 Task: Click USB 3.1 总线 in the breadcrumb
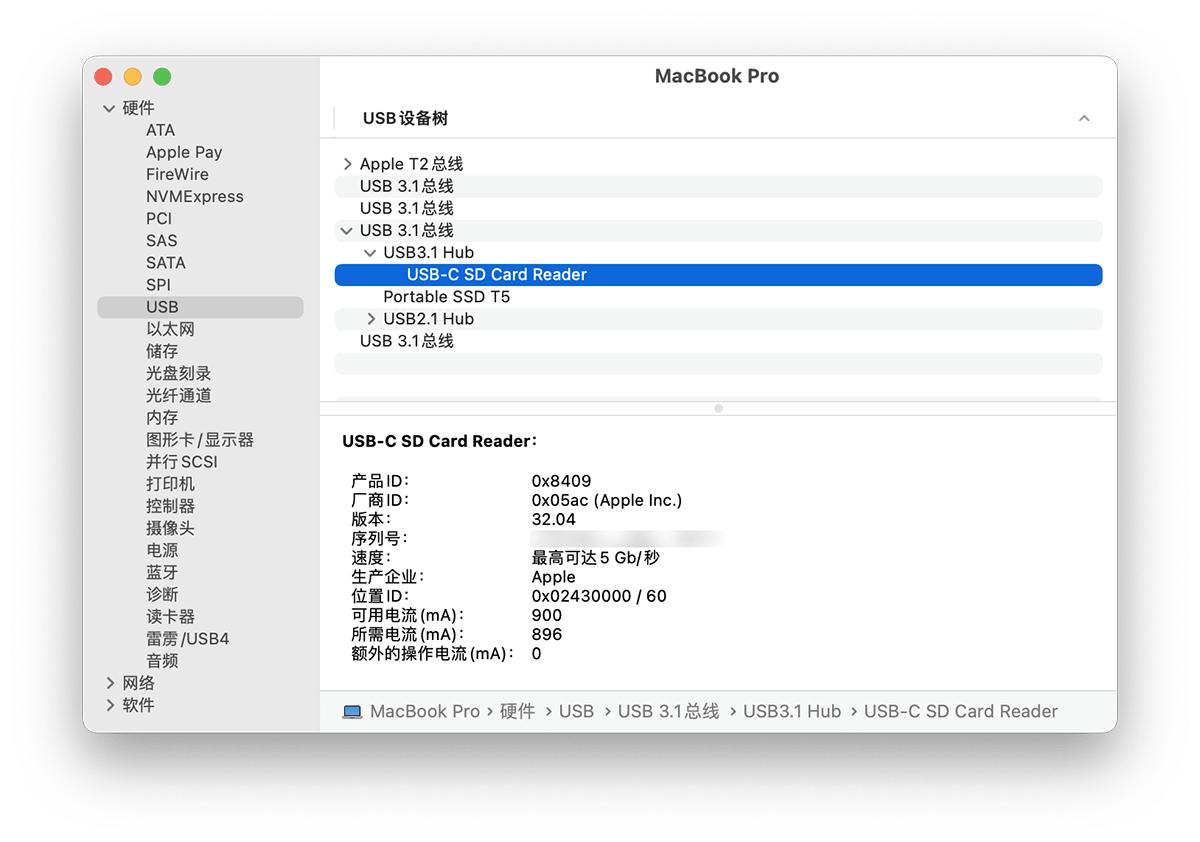tap(668, 711)
